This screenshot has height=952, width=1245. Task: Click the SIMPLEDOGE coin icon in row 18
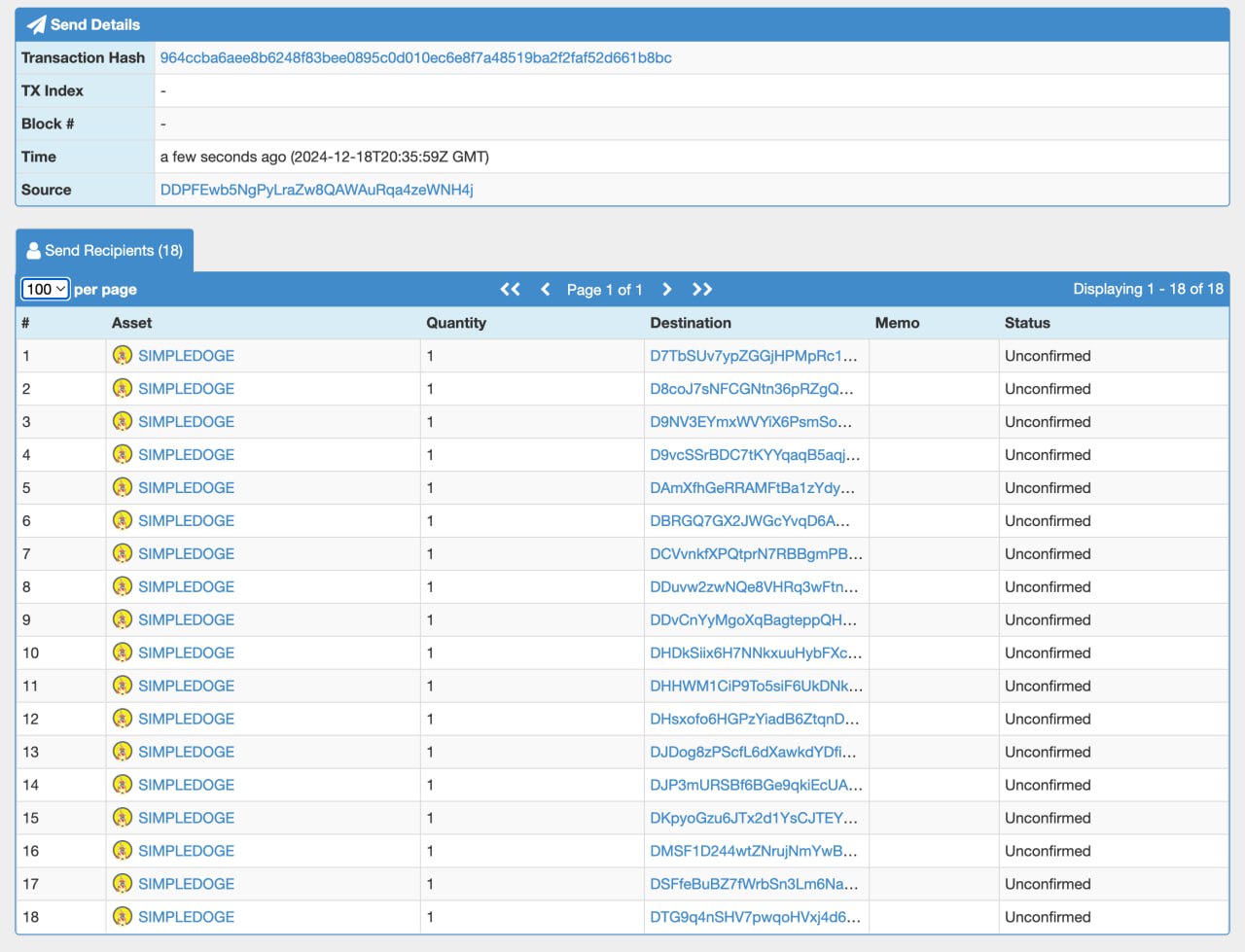coord(123,917)
